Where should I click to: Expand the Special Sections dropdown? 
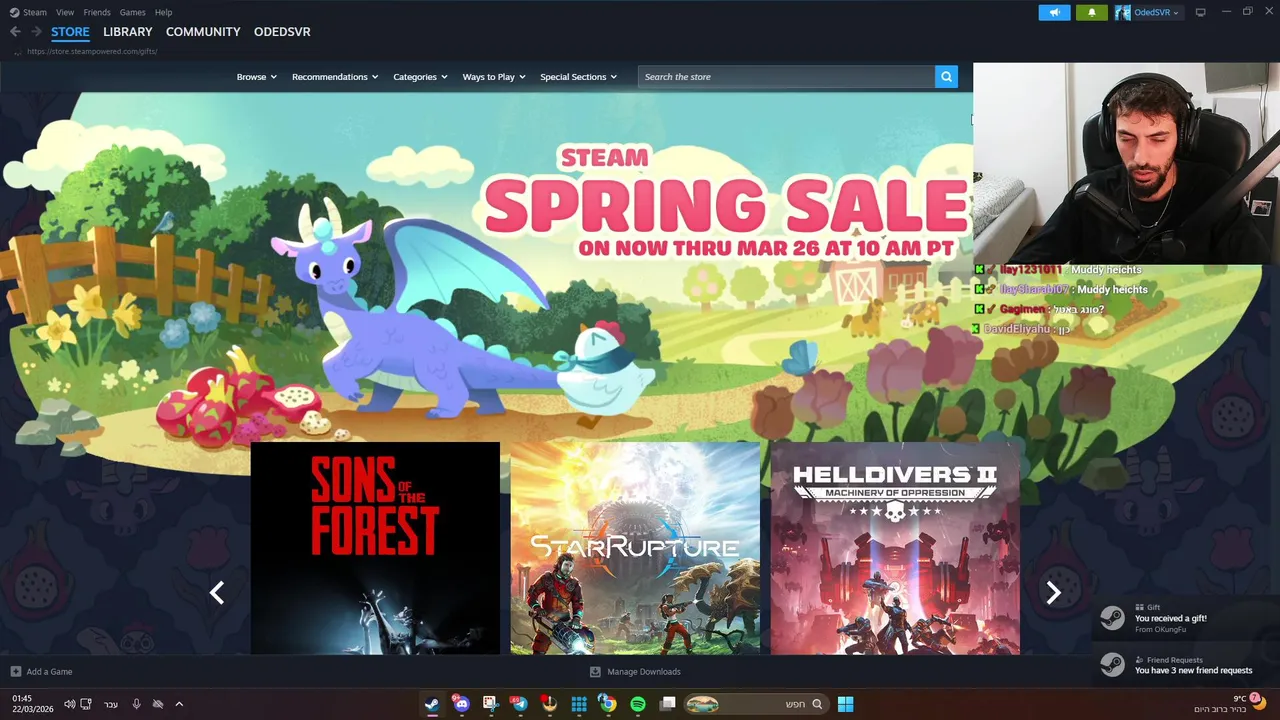click(578, 77)
